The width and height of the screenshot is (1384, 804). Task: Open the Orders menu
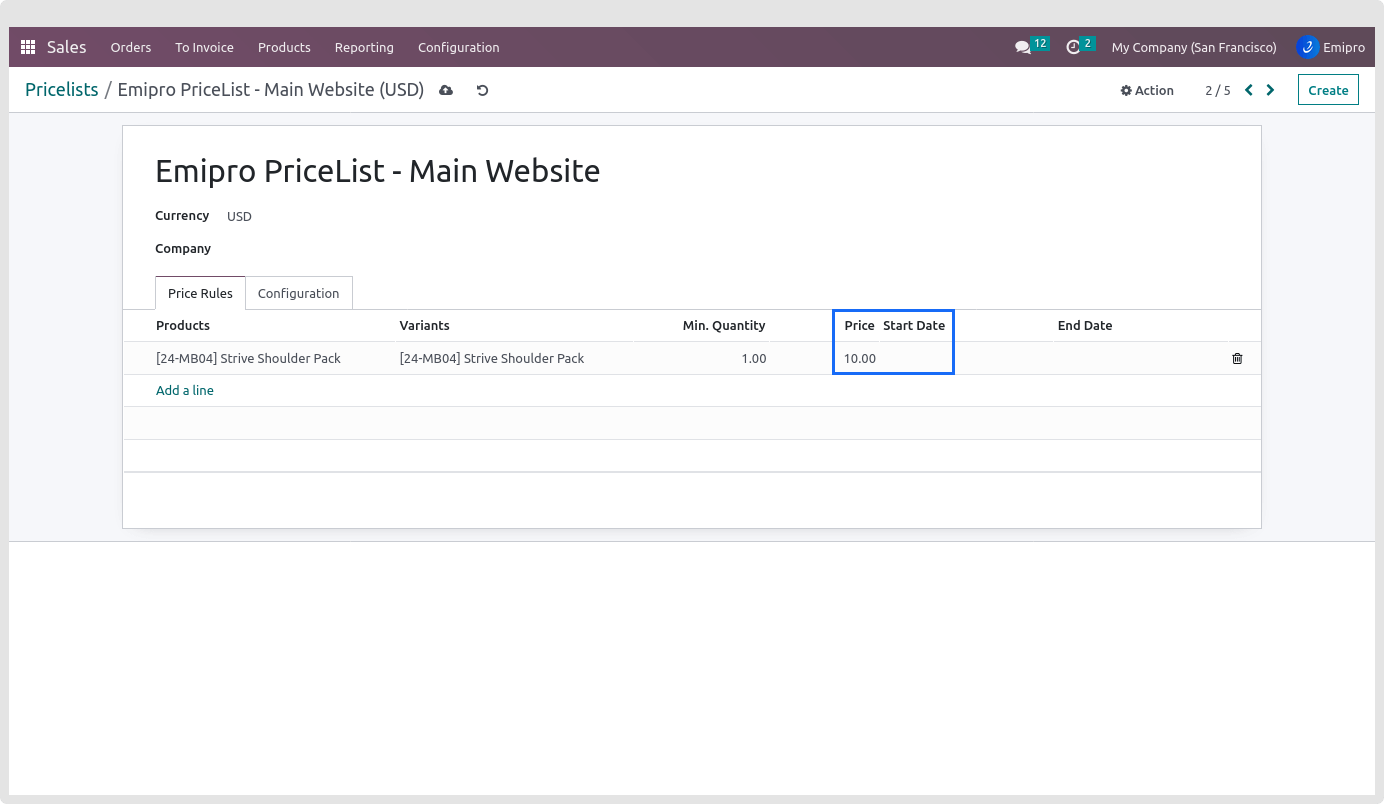[131, 47]
